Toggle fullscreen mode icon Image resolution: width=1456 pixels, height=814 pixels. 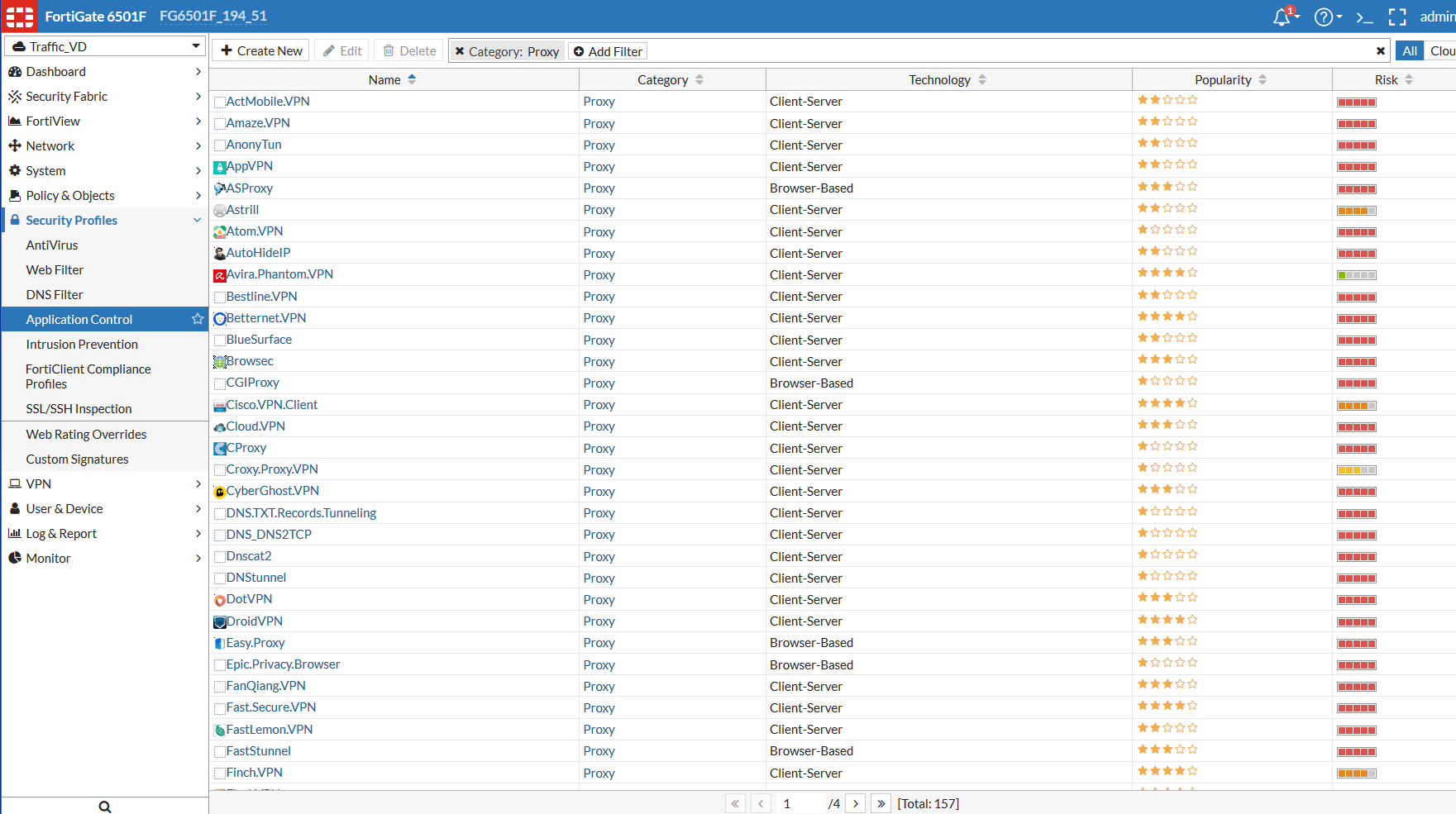pyautogui.click(x=1397, y=17)
